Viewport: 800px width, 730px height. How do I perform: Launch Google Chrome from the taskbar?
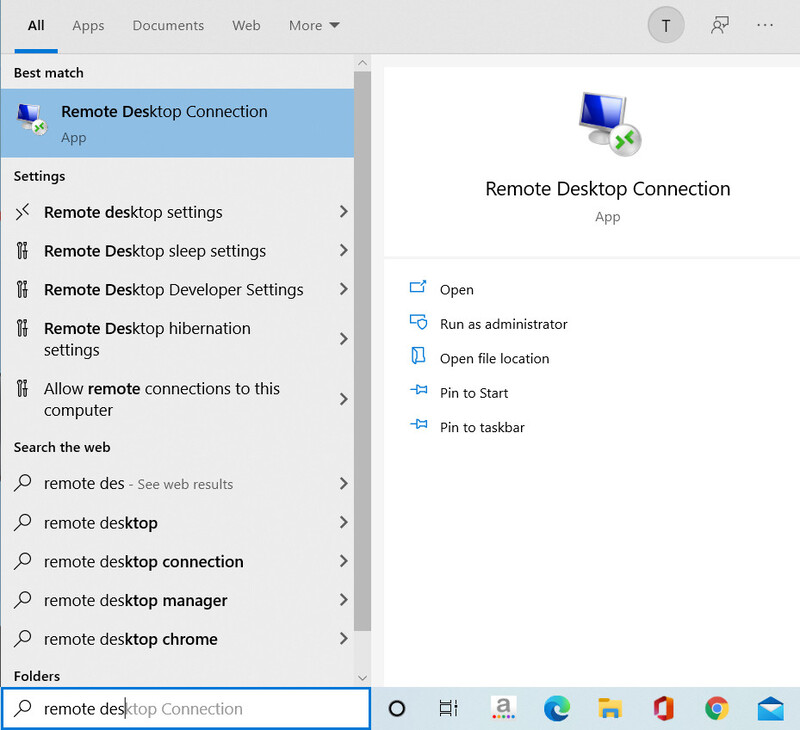coord(717,709)
